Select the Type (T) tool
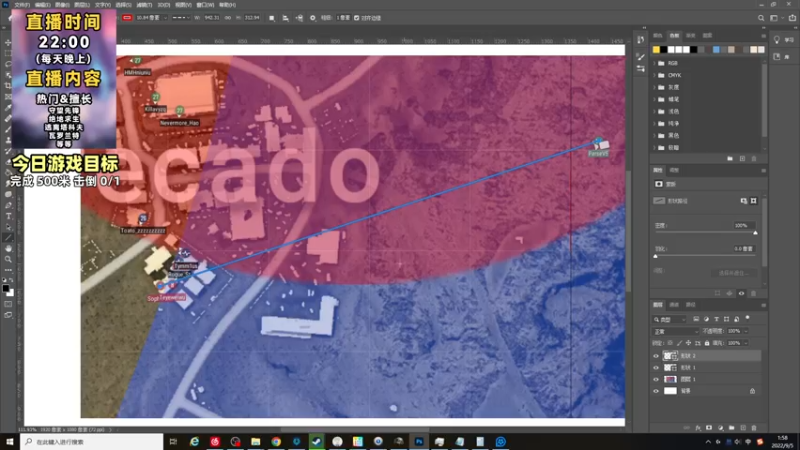The height and width of the screenshot is (450, 800). [x=8, y=216]
